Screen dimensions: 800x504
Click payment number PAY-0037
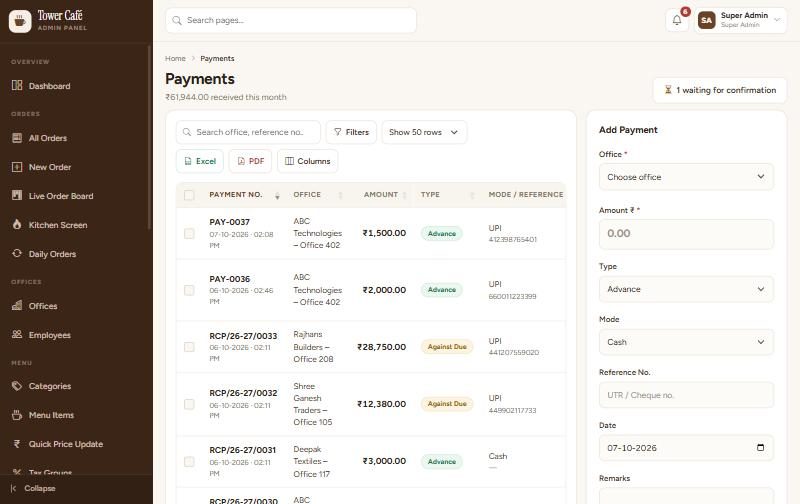pos(230,222)
